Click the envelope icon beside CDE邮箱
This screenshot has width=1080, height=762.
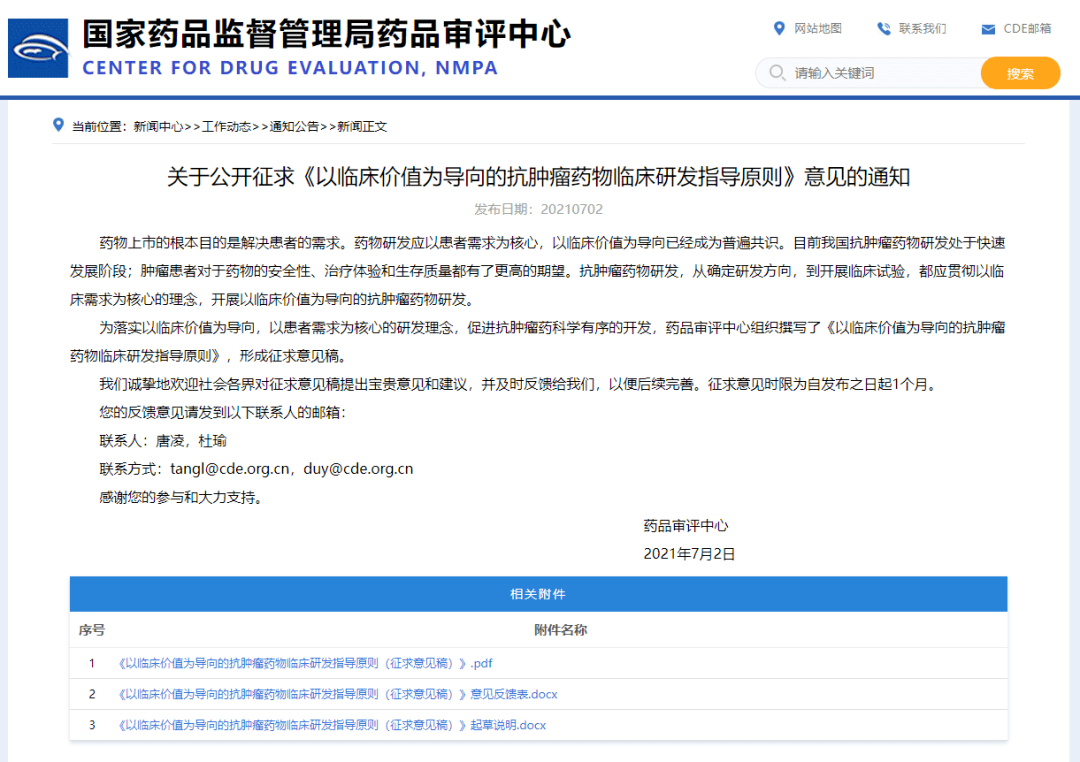(x=988, y=29)
